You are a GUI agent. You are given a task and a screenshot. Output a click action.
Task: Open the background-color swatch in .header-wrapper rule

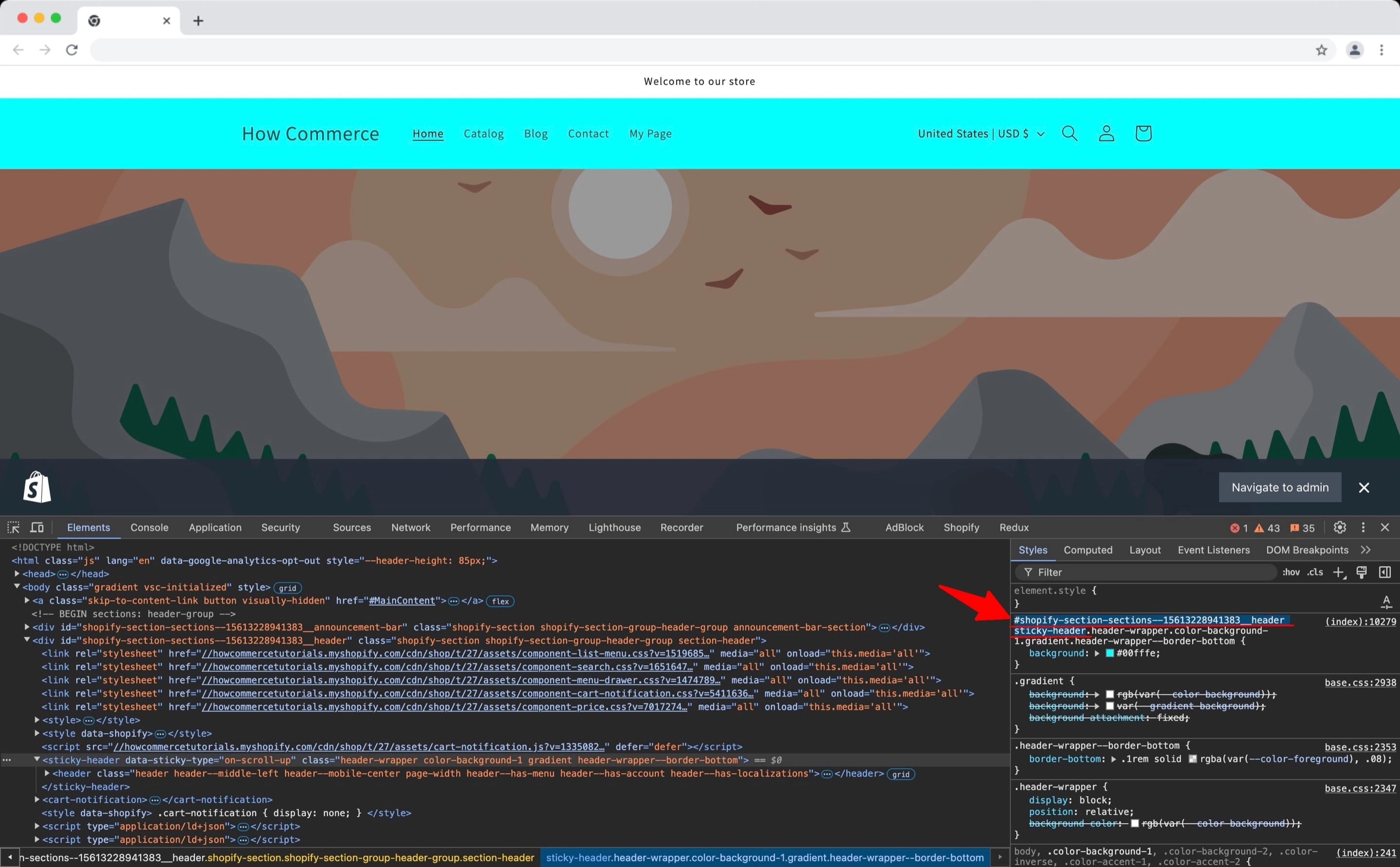pyautogui.click(x=1135, y=823)
